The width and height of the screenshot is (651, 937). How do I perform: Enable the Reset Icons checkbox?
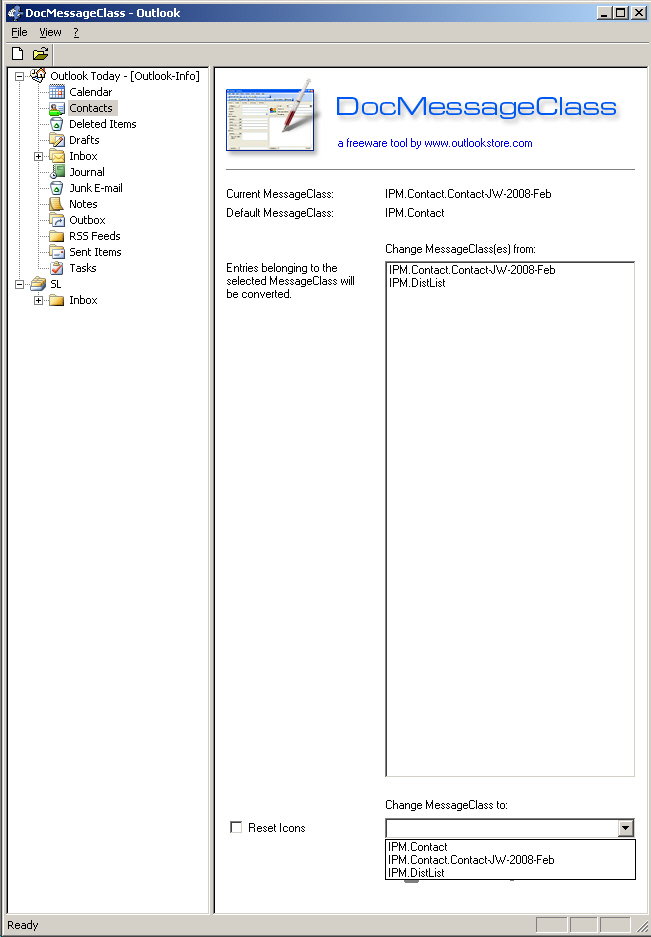point(236,827)
